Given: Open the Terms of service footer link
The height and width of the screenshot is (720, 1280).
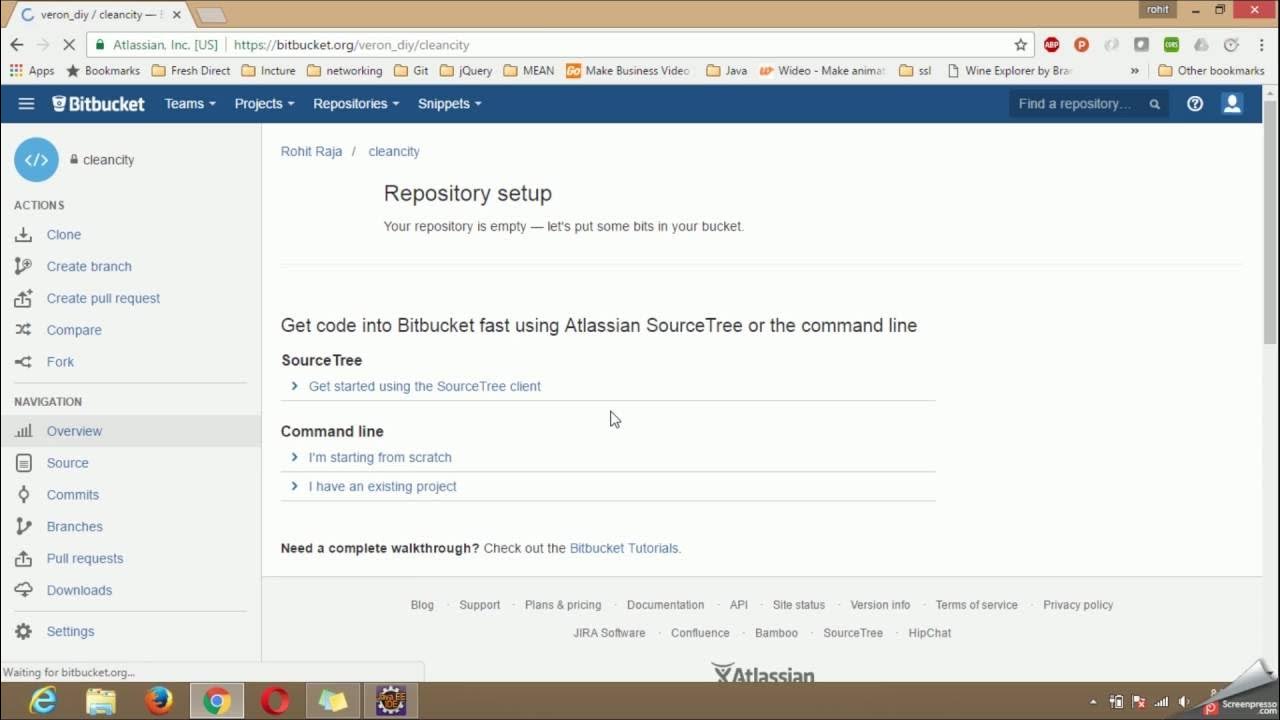Looking at the screenshot, I should click(976, 605).
